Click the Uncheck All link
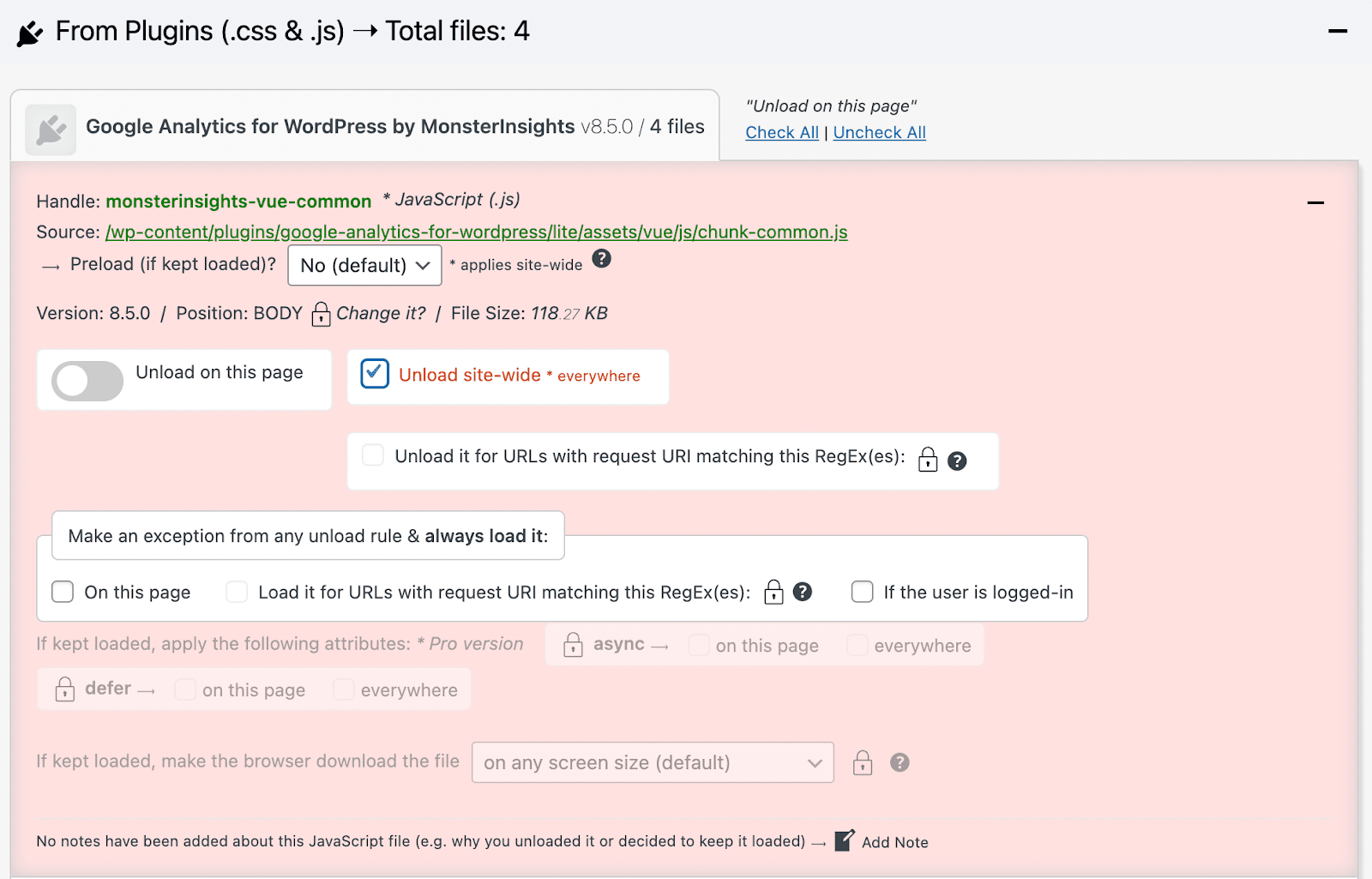Screen dimensions: 1372x879 880,133
